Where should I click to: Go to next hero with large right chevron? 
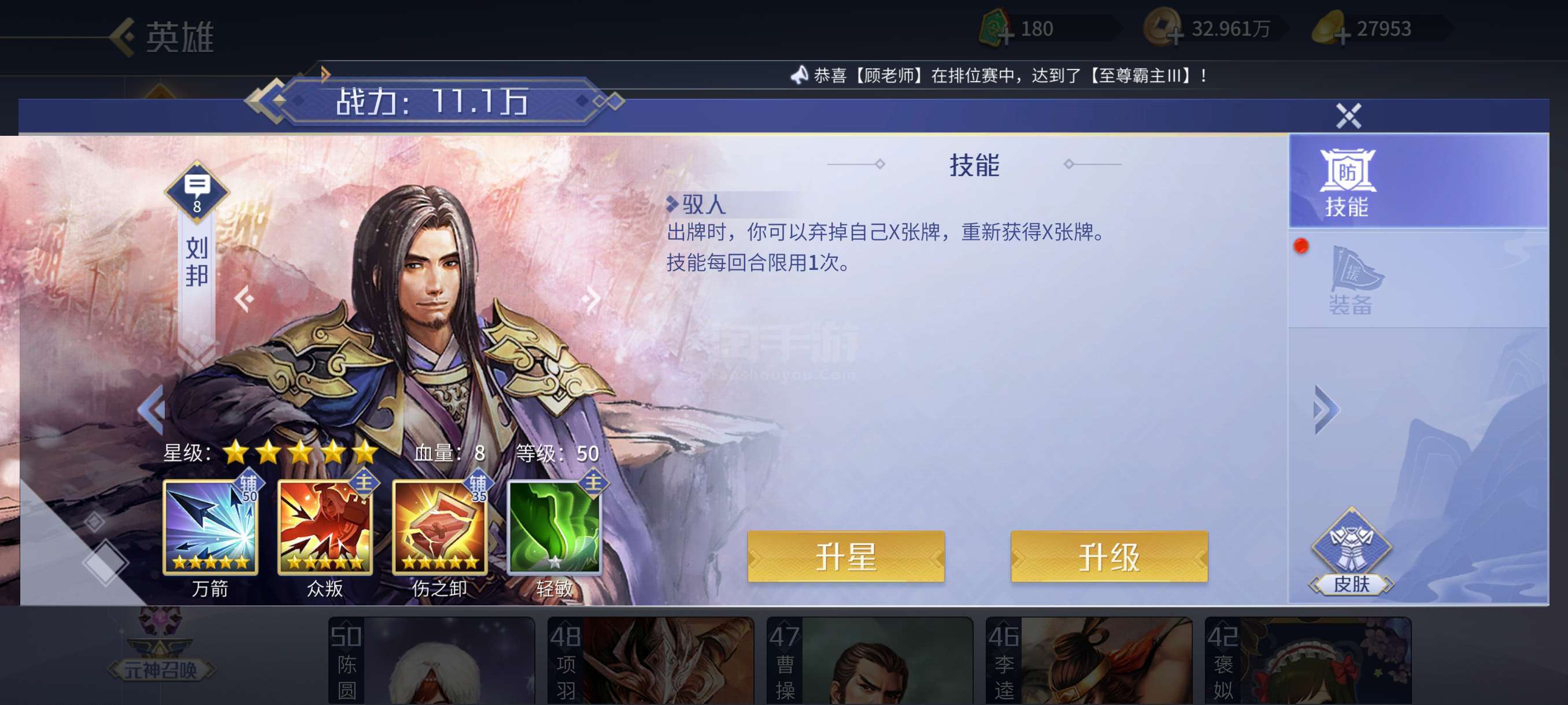tap(1326, 409)
